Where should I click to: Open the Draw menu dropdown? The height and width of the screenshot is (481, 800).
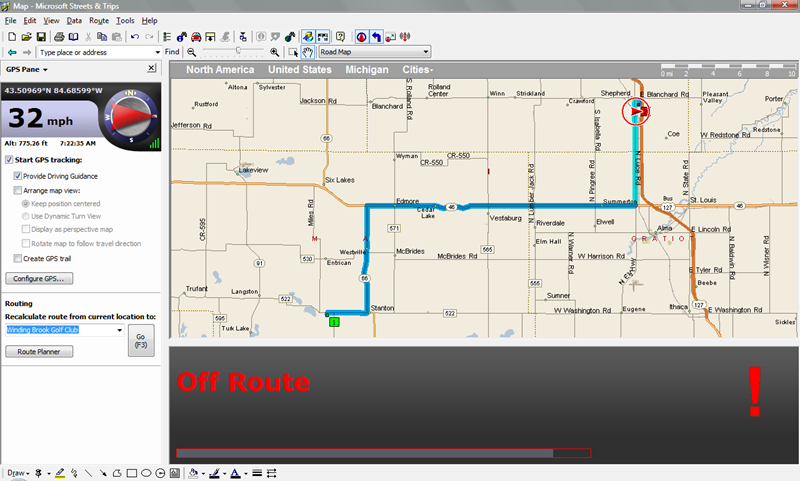(x=18, y=473)
